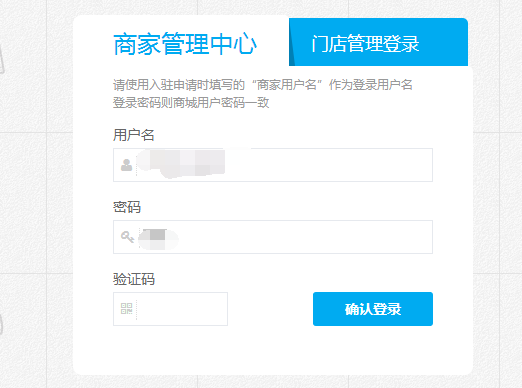Click the hint text mentioning 商家用户名
Image resolution: width=522 pixels, height=388 pixels.
(263, 85)
